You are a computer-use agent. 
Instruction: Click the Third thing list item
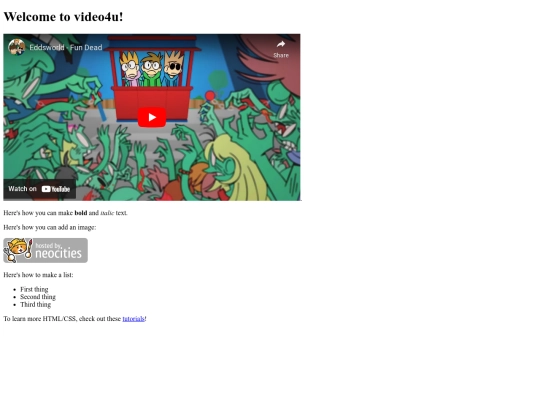coord(35,304)
